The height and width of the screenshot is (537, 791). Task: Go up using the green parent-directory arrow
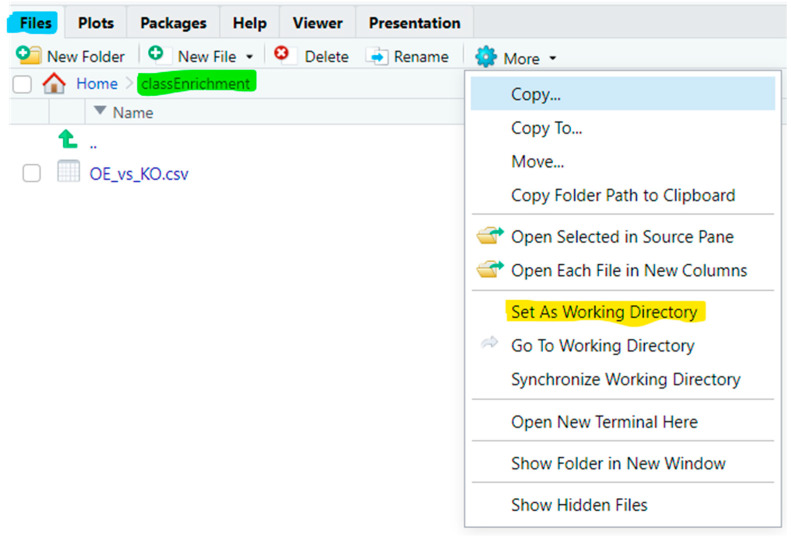68,139
